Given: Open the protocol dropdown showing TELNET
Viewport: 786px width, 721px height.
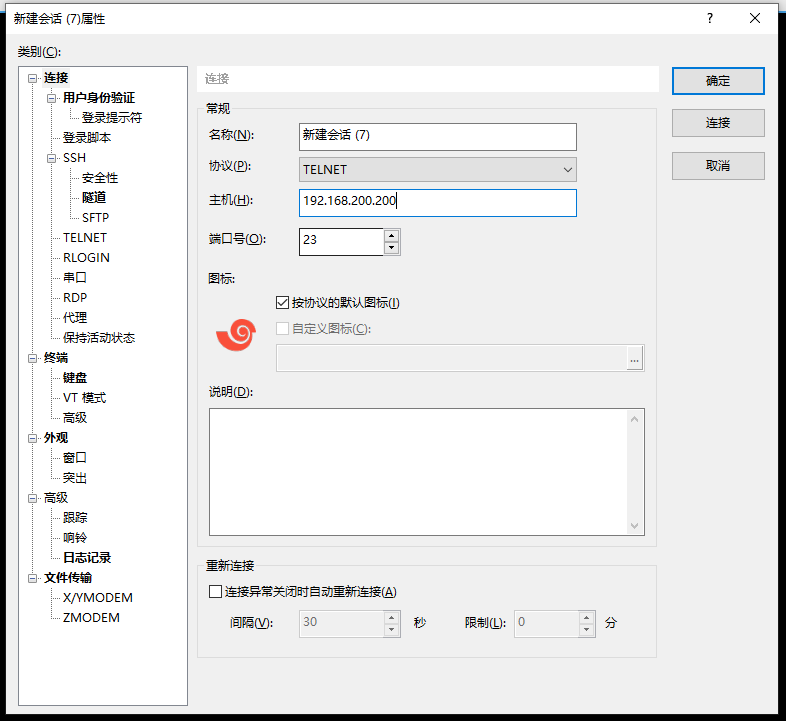Looking at the screenshot, I should (x=438, y=170).
